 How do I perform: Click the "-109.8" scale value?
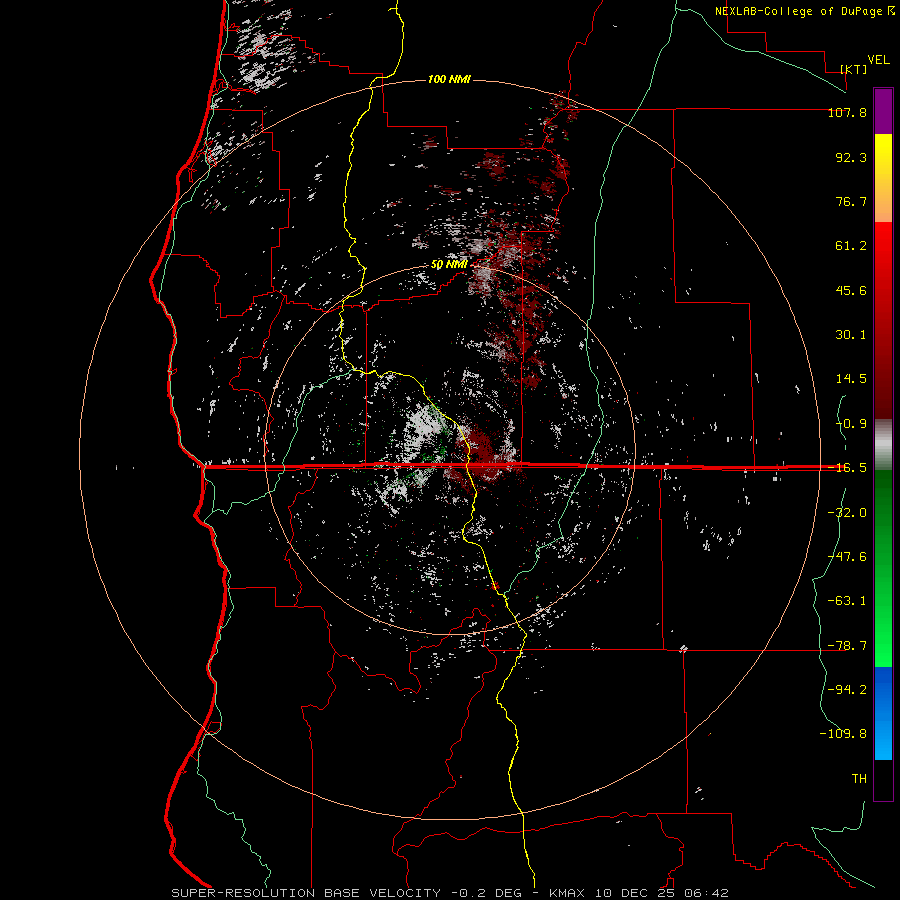(843, 734)
